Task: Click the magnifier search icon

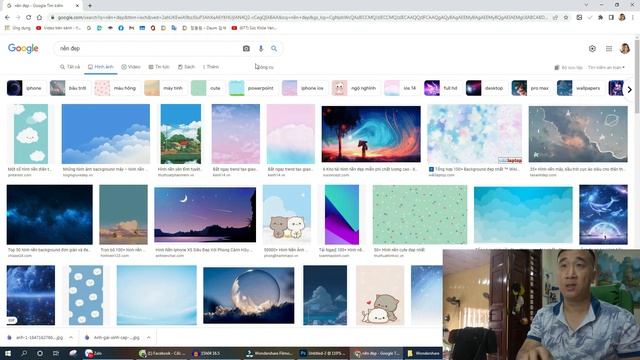Action: (x=274, y=48)
